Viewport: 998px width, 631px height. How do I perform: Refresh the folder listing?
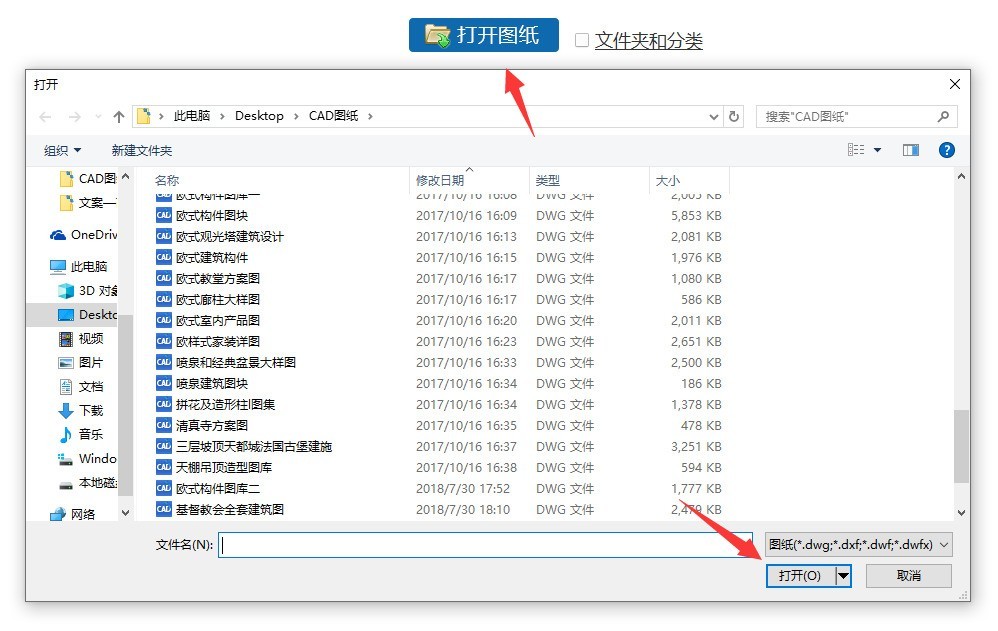click(734, 117)
